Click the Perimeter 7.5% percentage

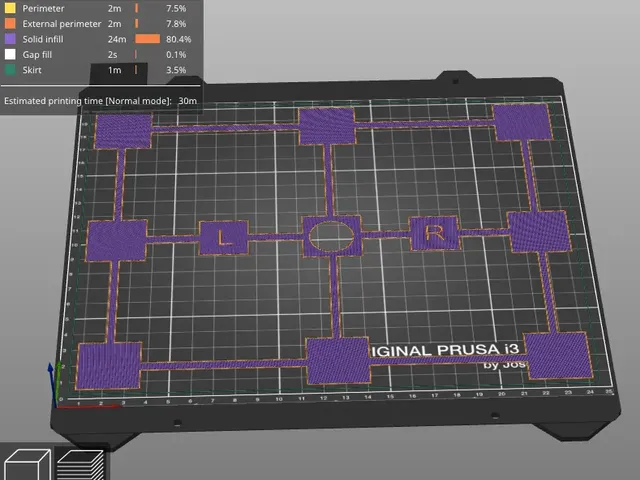[x=176, y=8]
